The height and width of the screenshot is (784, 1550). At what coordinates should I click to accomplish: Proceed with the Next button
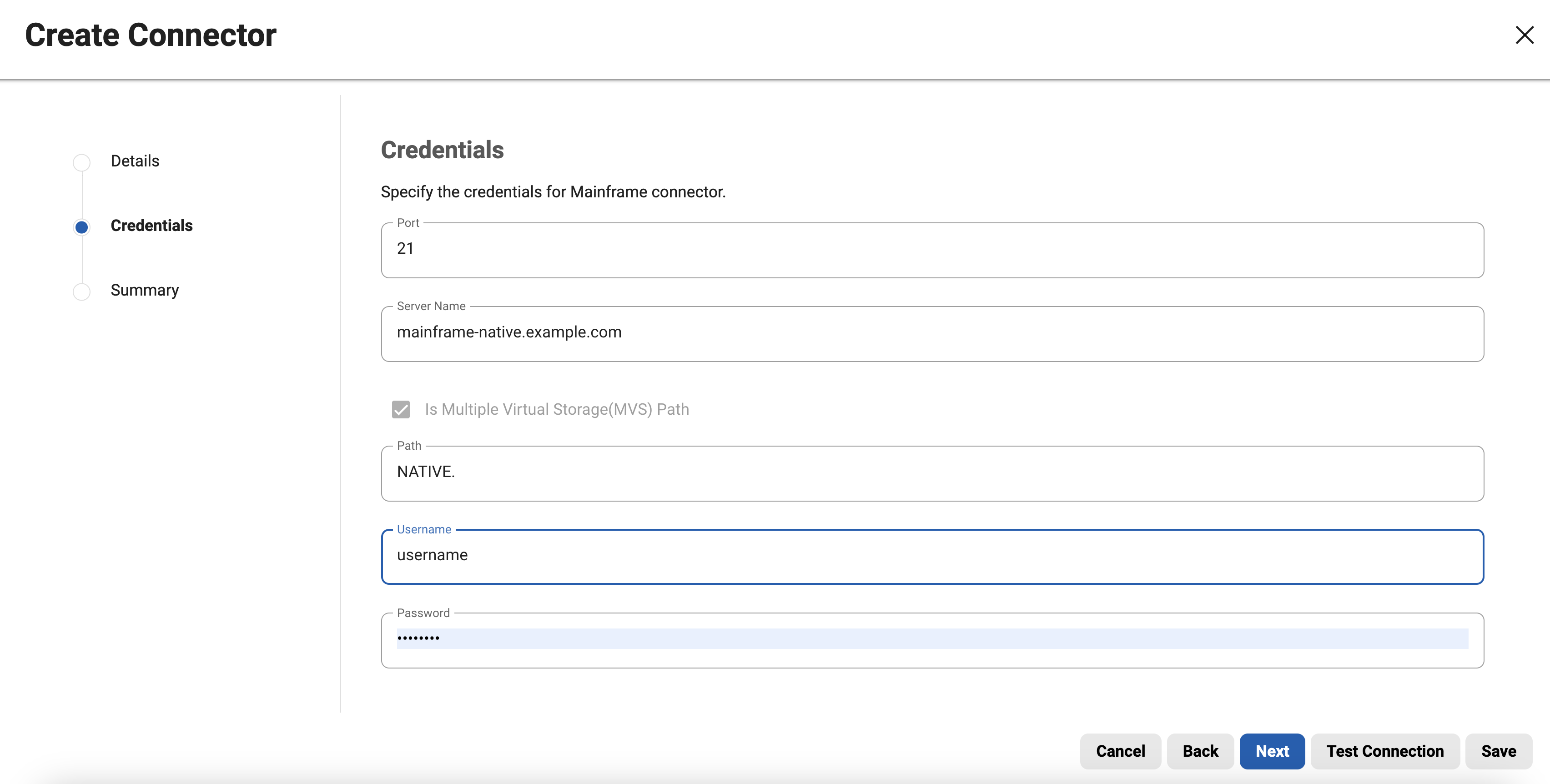(x=1272, y=751)
